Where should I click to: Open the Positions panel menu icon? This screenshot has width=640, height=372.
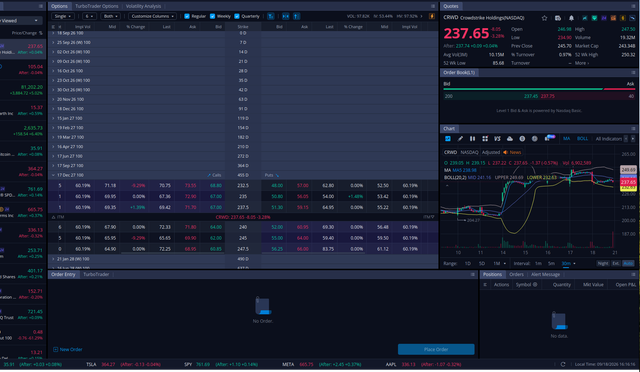point(633,275)
